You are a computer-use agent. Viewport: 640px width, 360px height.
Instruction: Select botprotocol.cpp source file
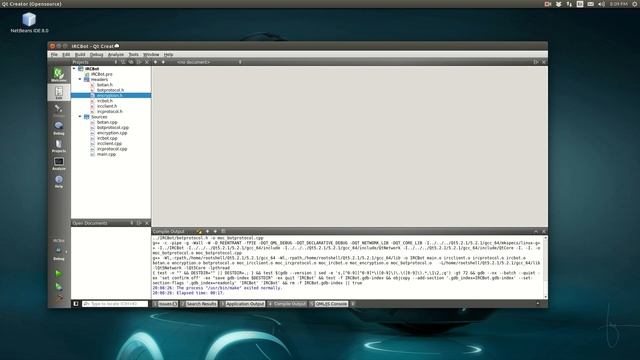[113, 127]
